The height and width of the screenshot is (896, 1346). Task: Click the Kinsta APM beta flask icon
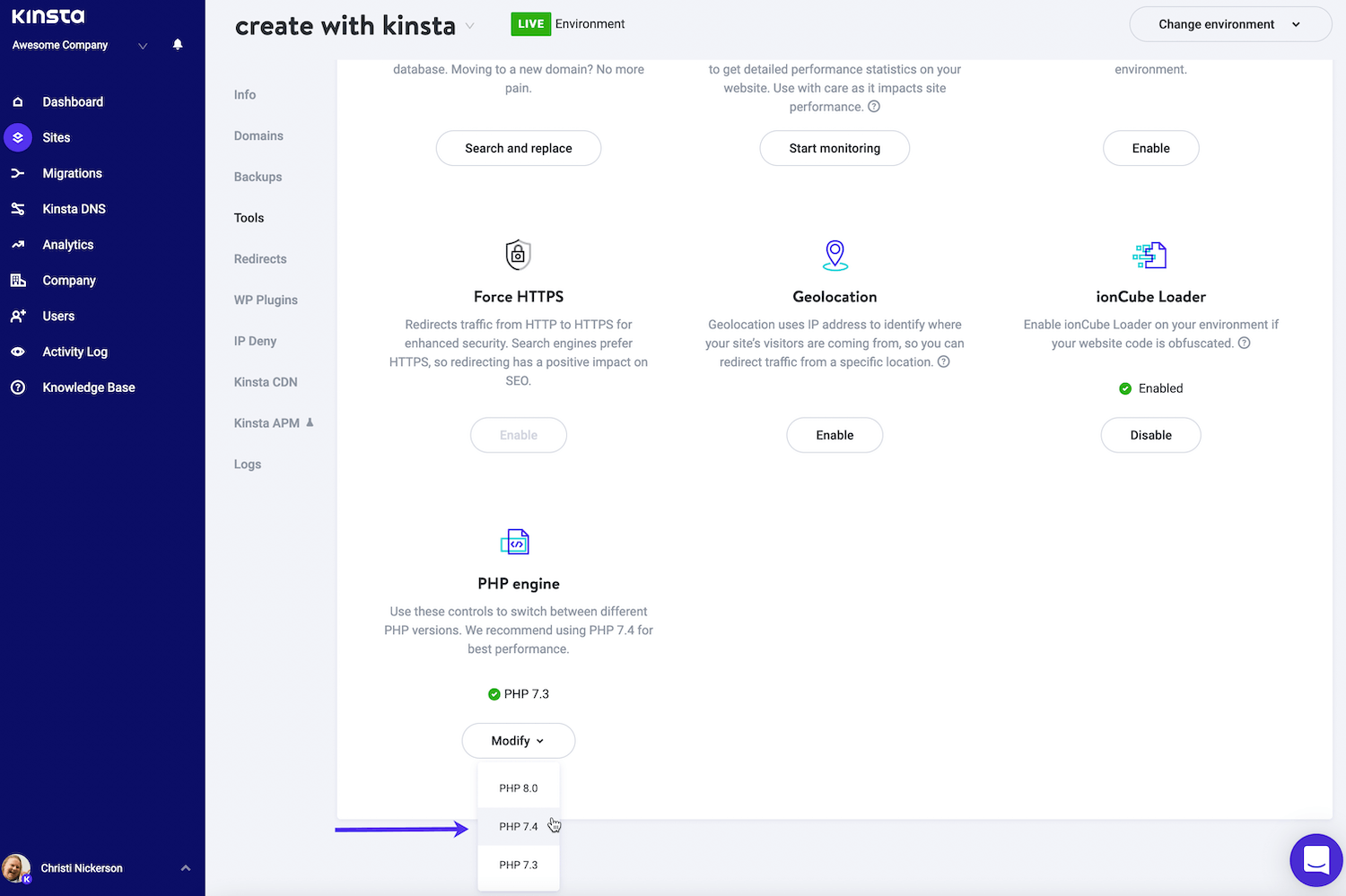[310, 422]
